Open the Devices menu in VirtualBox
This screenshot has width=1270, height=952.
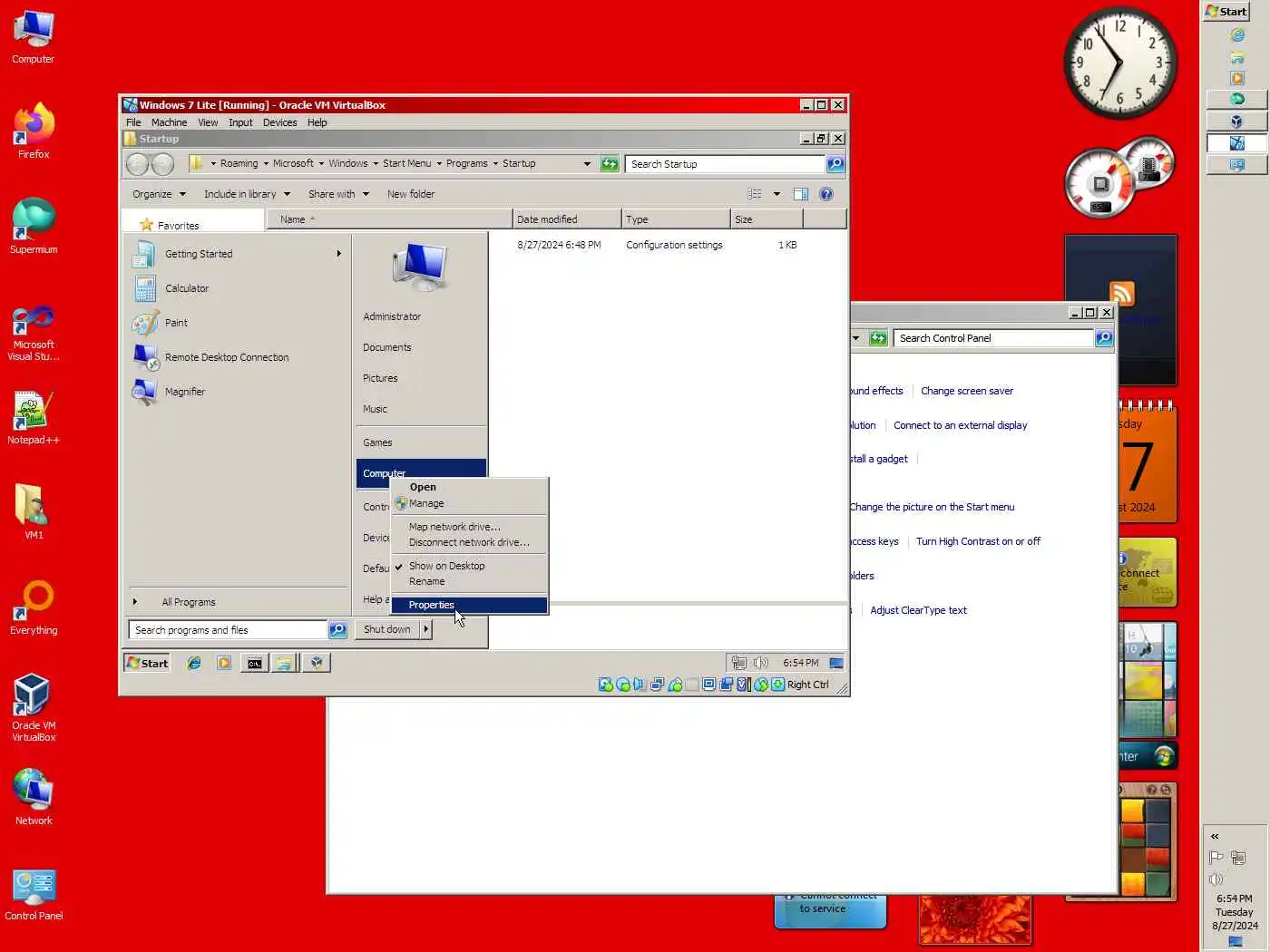(x=279, y=122)
